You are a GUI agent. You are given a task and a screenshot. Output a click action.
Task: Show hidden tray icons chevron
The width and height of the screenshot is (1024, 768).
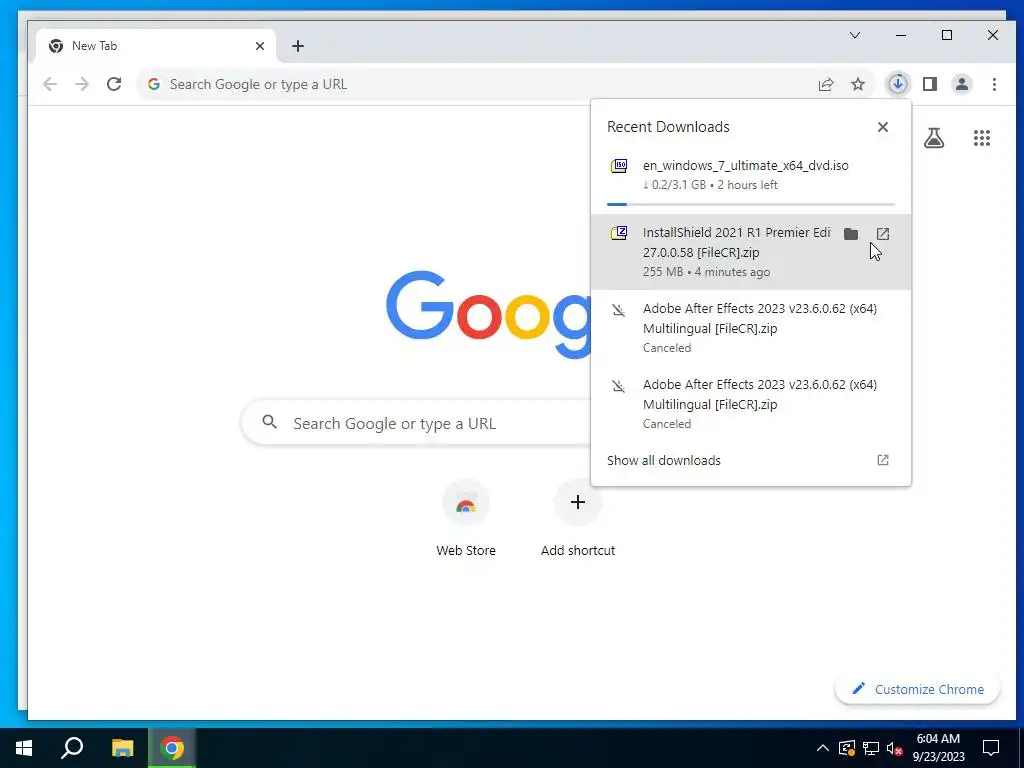(x=823, y=748)
